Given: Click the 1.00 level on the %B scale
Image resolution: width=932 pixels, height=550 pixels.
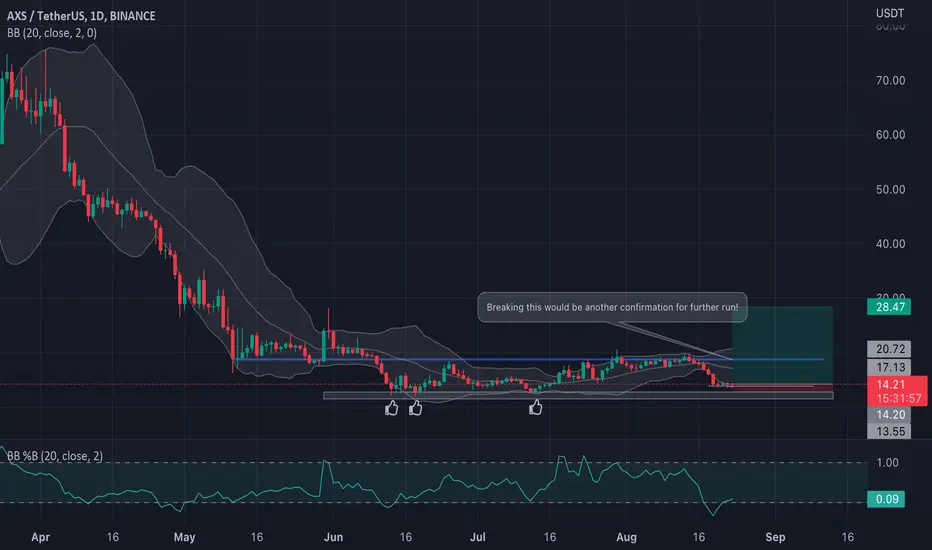Looking at the screenshot, I should point(887,463).
